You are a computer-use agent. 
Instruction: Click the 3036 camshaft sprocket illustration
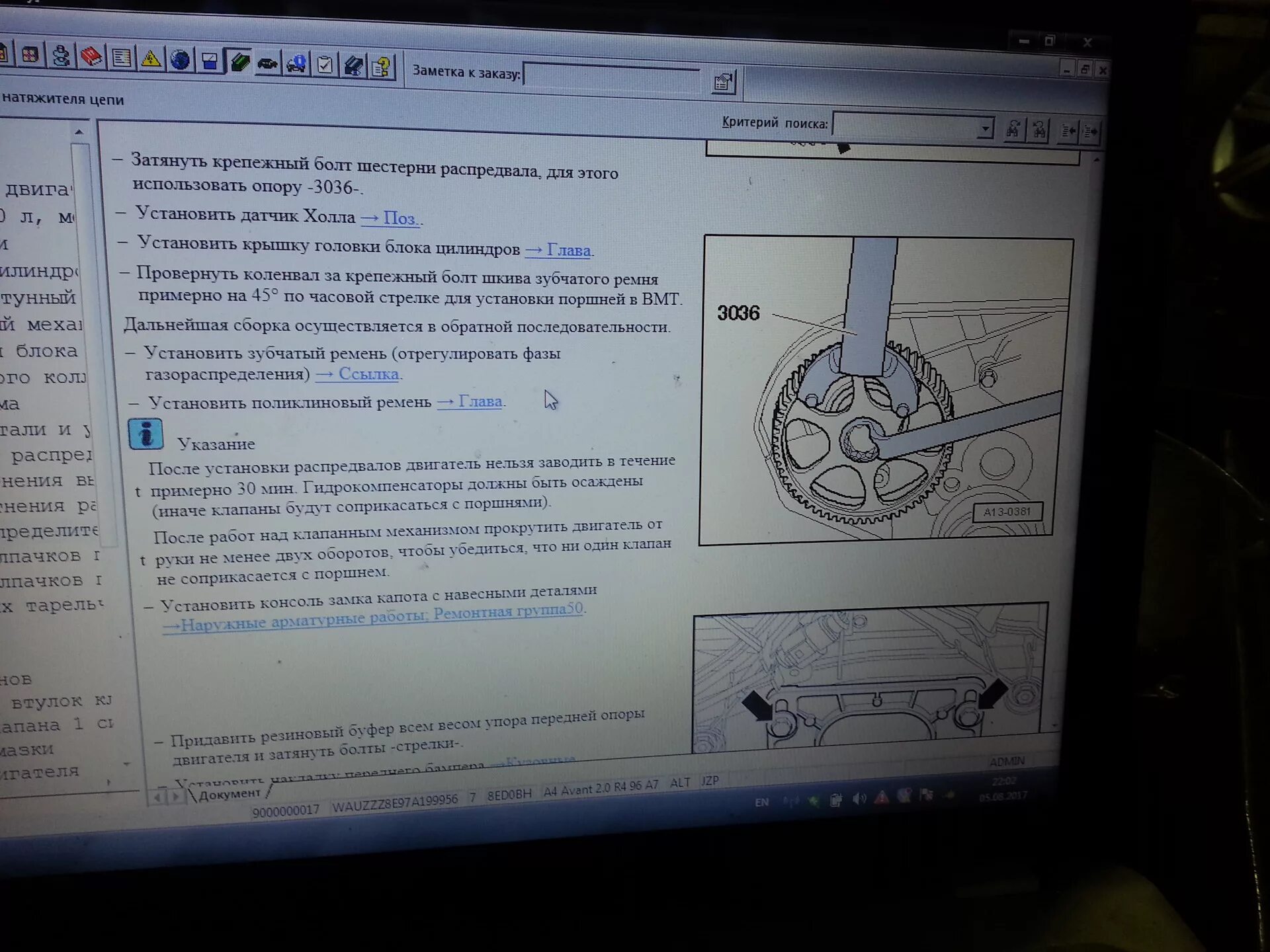[x=886, y=390]
